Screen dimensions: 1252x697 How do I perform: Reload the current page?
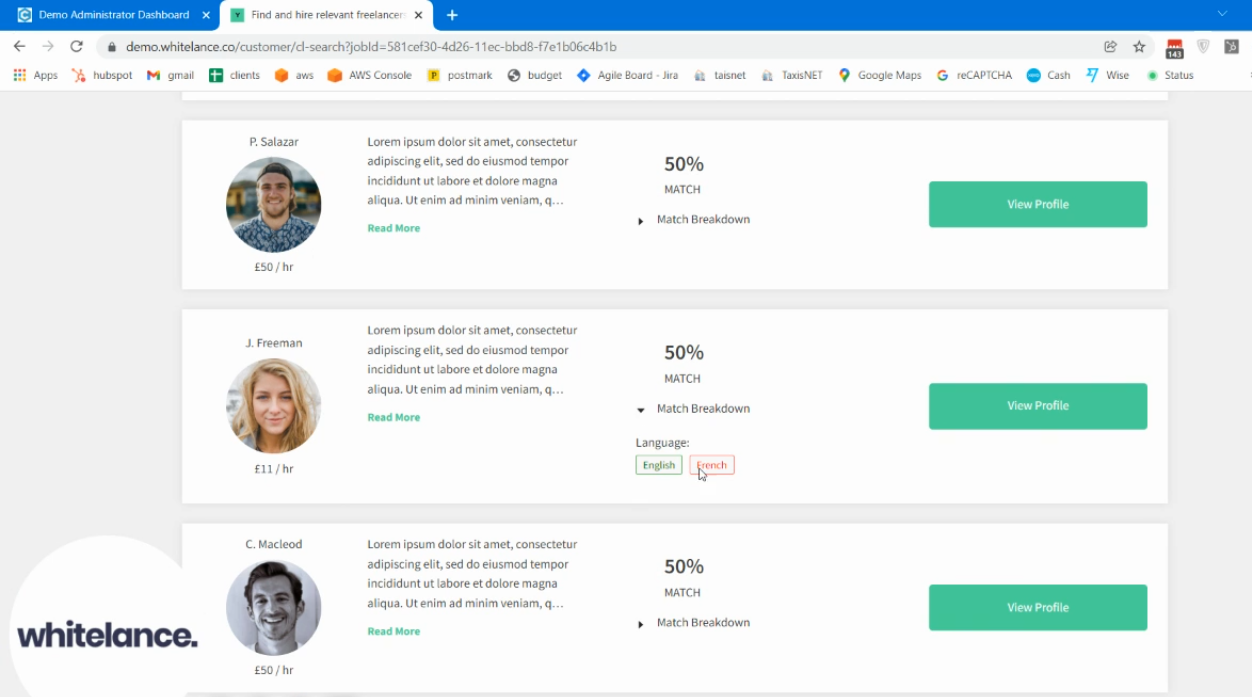point(76,46)
